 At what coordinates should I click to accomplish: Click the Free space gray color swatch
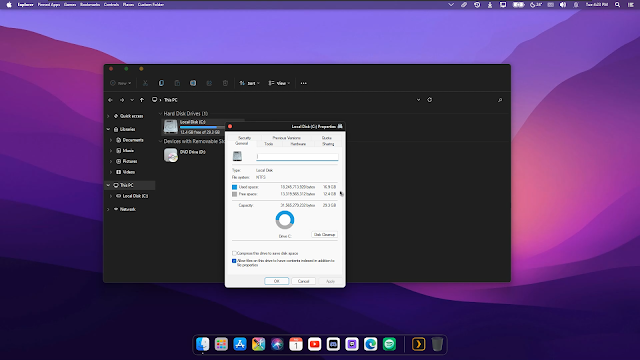tap(234, 195)
